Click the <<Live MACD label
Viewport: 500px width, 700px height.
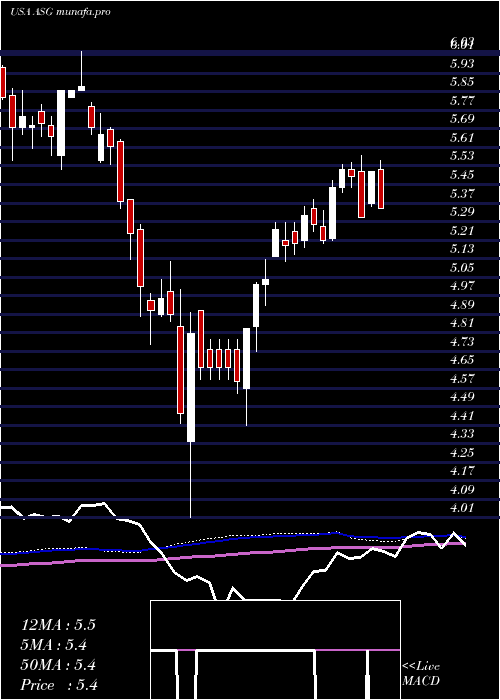421,674
